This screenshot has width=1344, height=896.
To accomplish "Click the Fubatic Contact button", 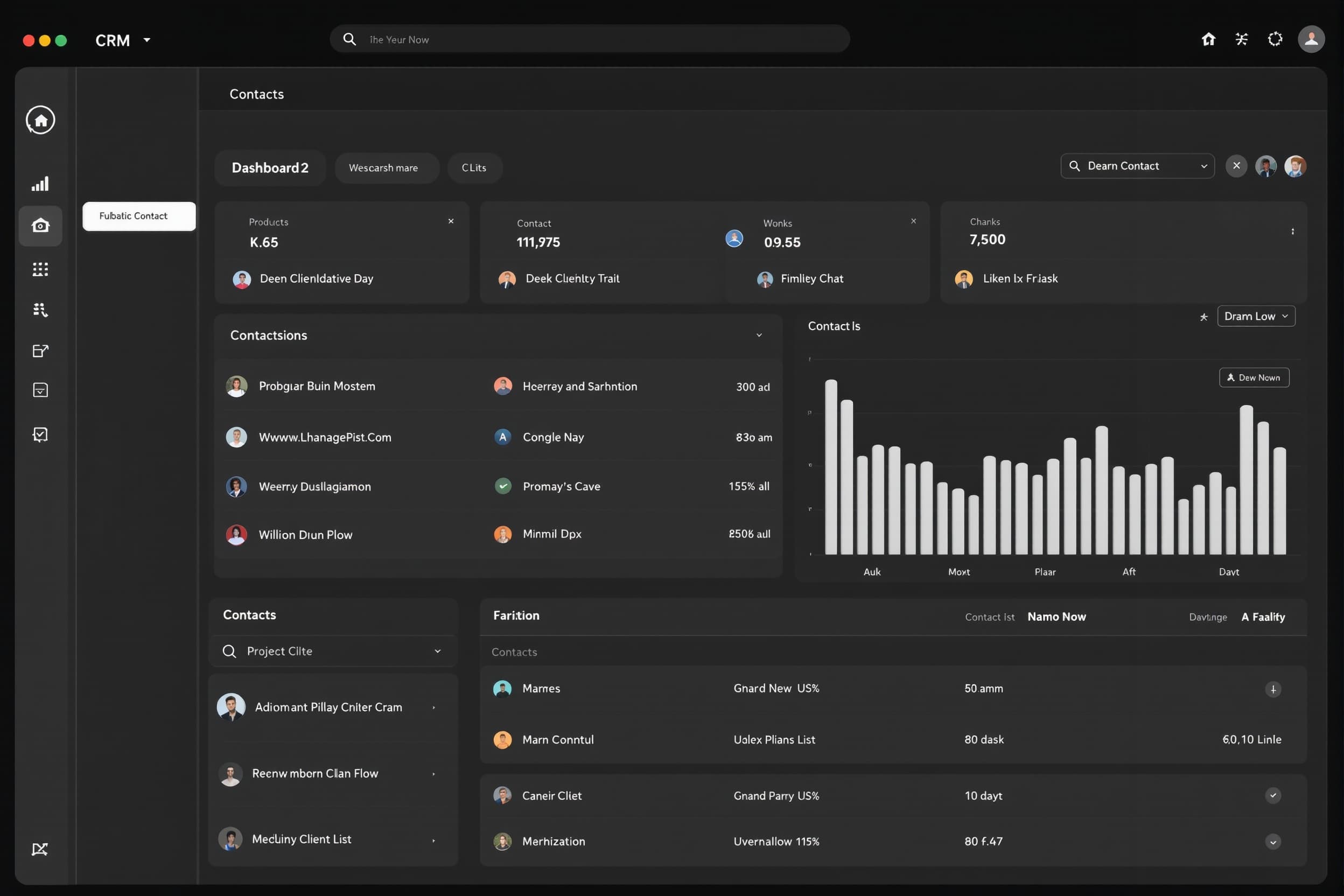I will click(x=139, y=216).
